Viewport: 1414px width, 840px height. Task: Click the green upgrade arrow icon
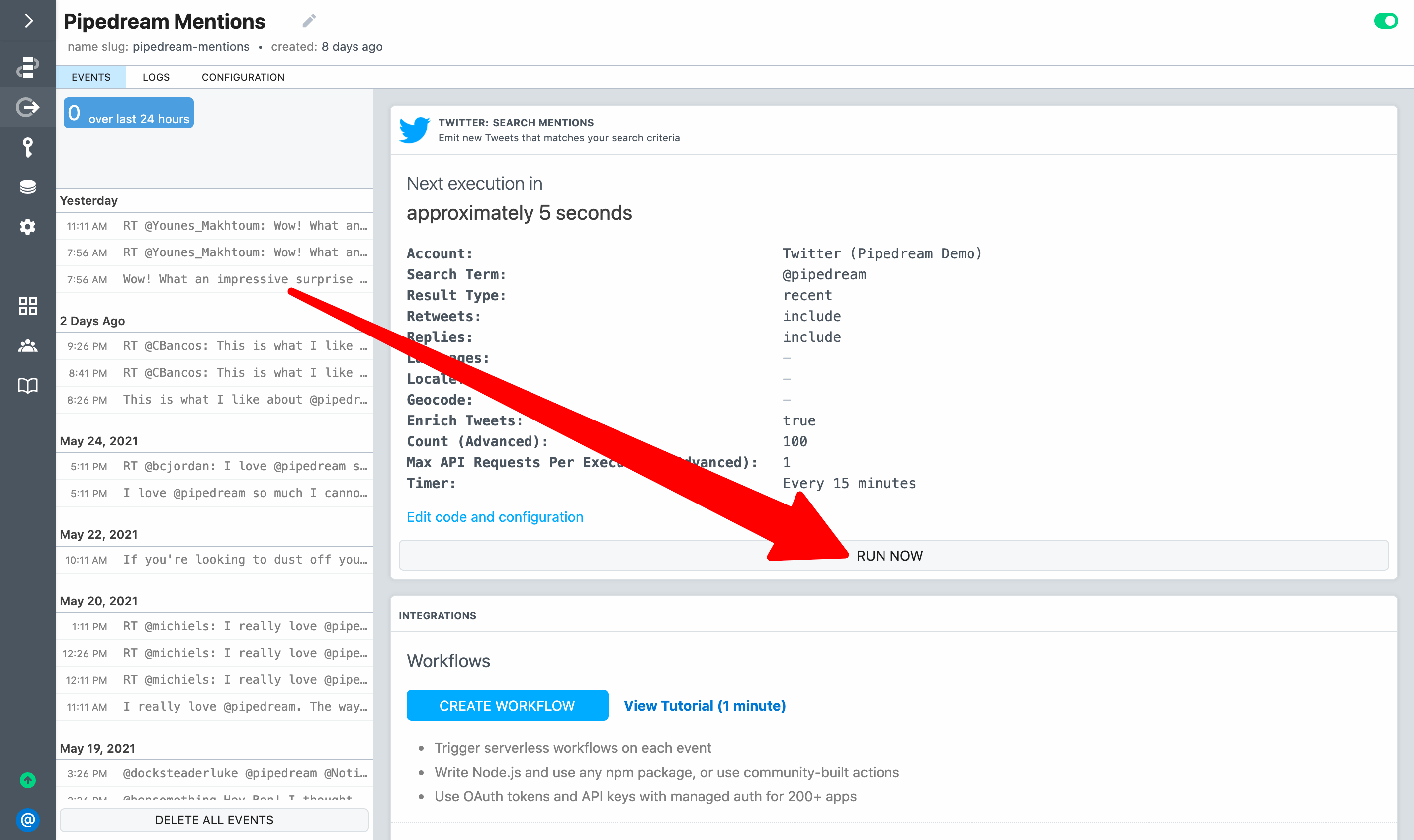click(27, 780)
